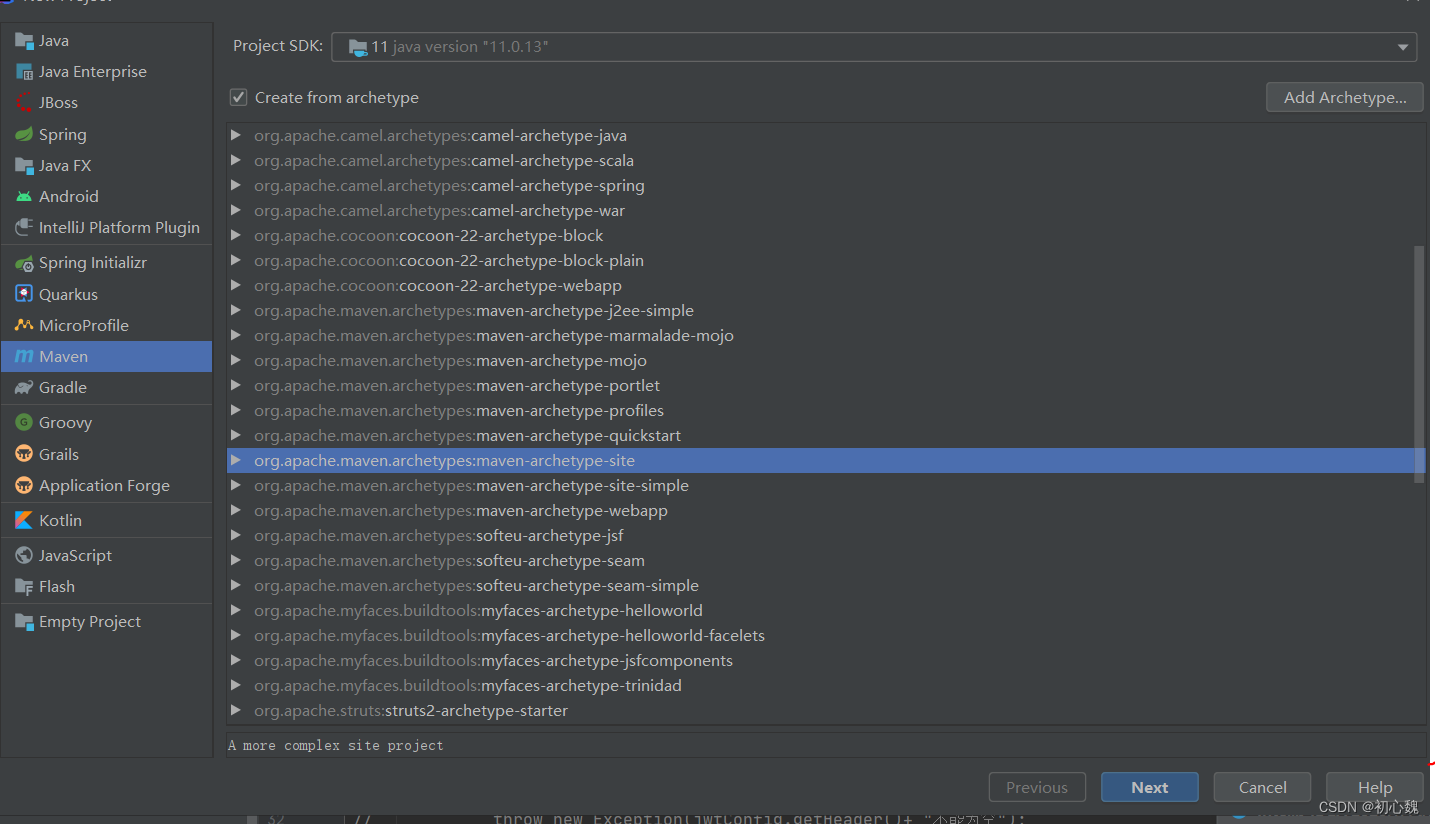Viewport: 1435px width, 824px height.
Task: Click the Maven 'm' icon
Action: (24, 357)
